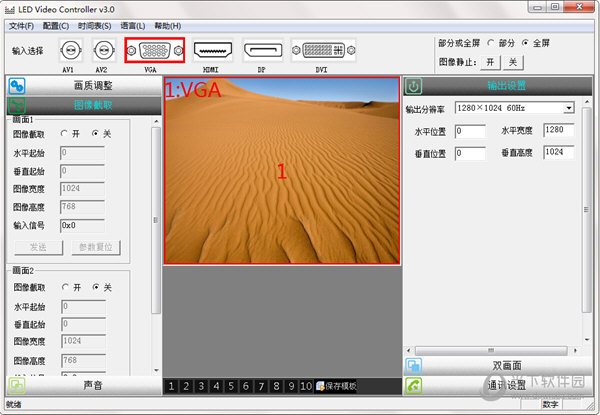Switch input to HDMI connector icon
Image resolution: width=600 pixels, height=415 pixels.
[x=213, y=50]
